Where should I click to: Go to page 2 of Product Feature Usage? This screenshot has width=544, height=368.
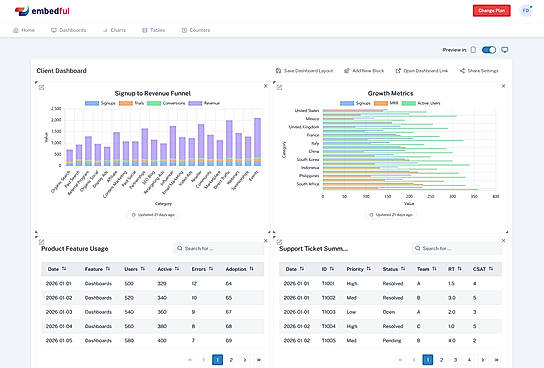coord(231,360)
